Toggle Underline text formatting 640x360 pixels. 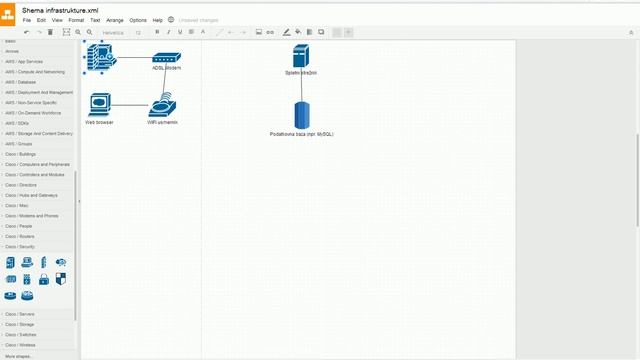[180, 32]
